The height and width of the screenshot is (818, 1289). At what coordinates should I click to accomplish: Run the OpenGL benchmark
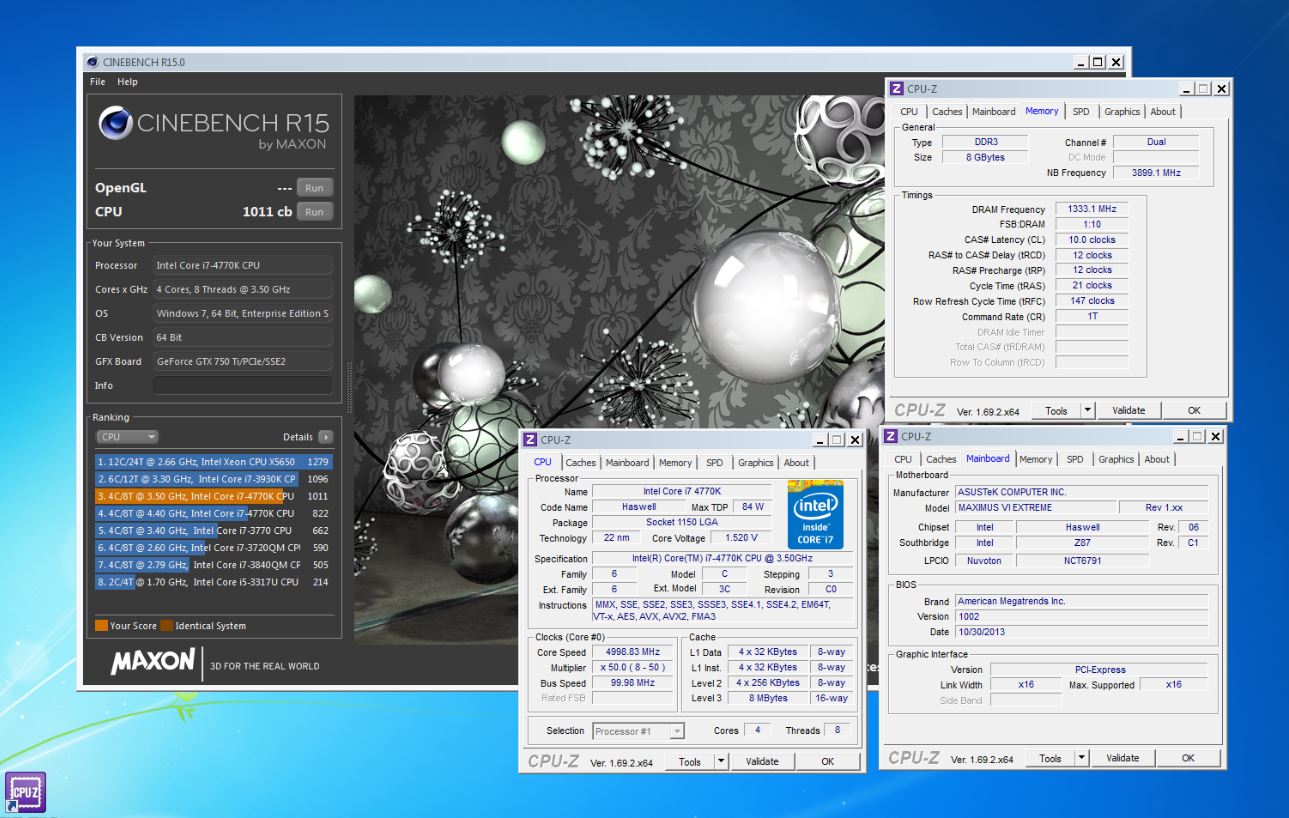pyautogui.click(x=314, y=188)
